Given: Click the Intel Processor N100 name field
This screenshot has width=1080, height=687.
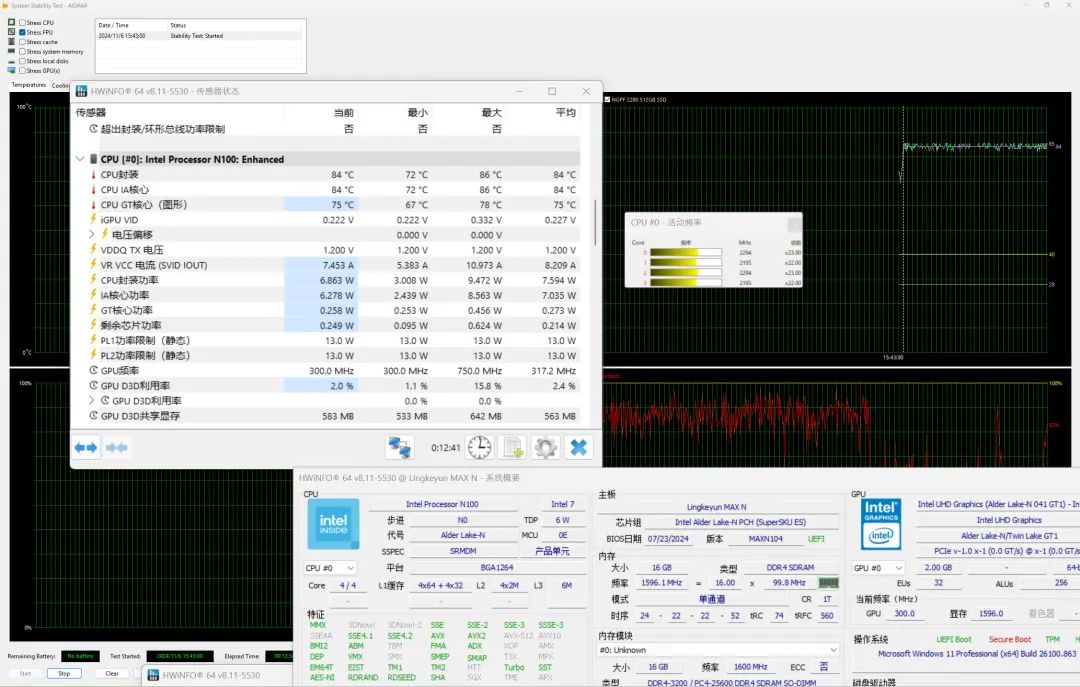Looking at the screenshot, I should pyautogui.click(x=442, y=504).
